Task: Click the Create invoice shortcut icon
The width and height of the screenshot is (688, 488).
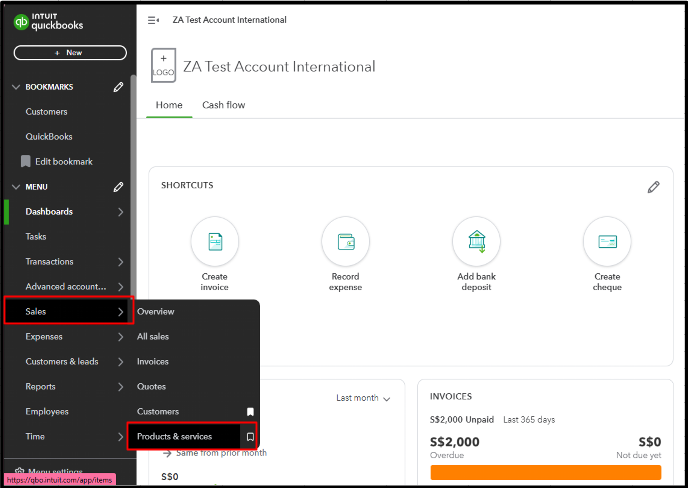Action: [215, 241]
